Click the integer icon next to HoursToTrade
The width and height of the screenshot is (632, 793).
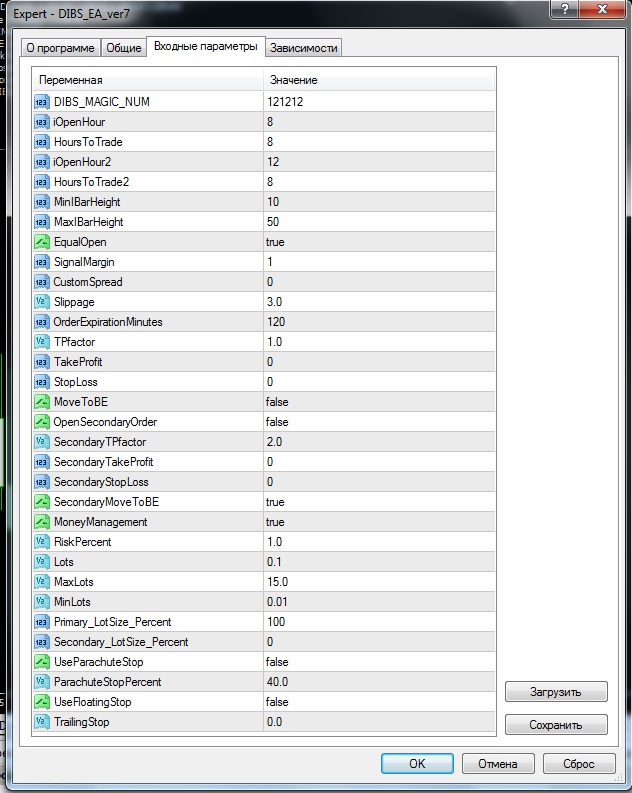42,142
